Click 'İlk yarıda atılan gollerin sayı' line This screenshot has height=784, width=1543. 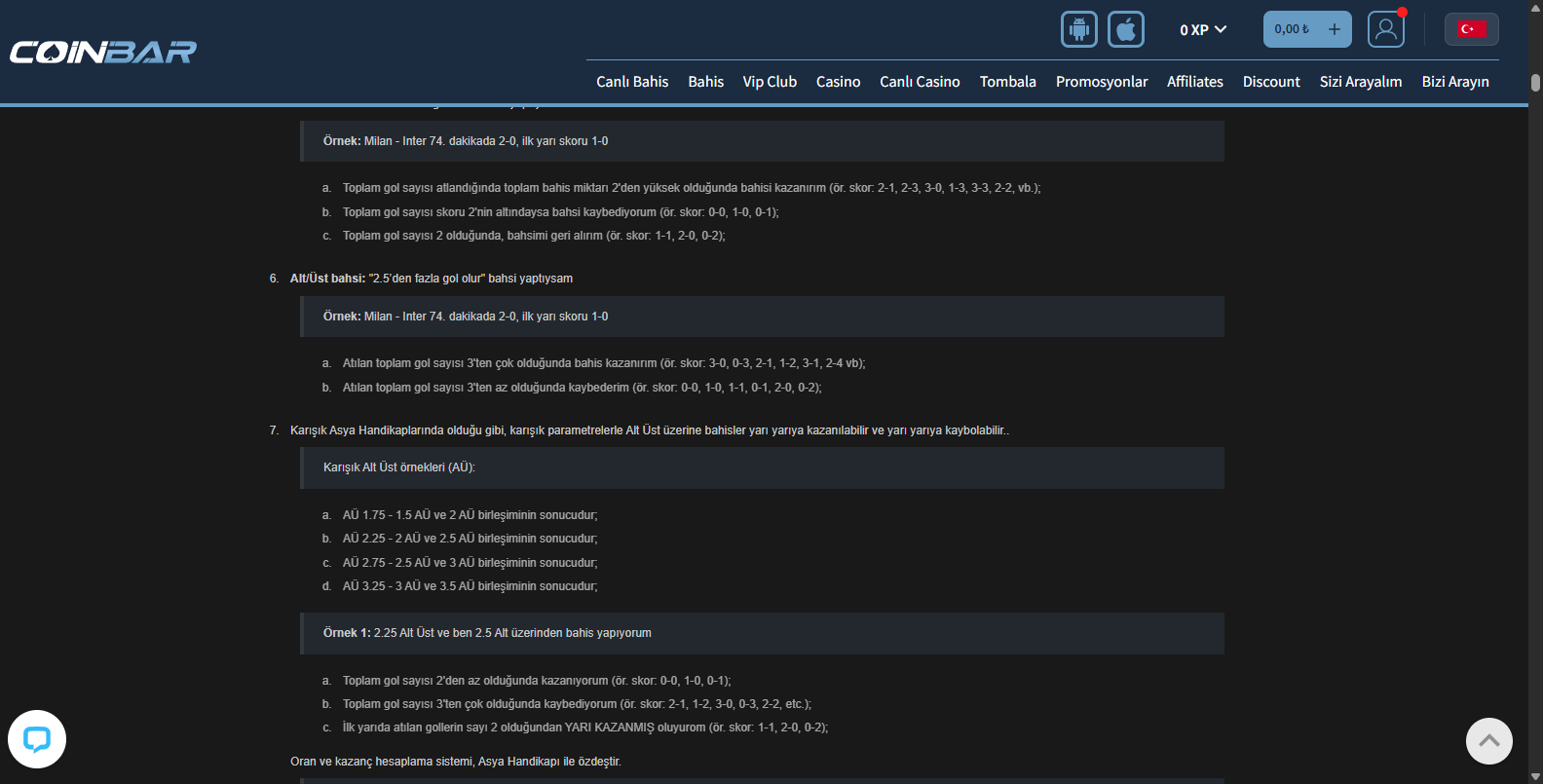(x=585, y=728)
